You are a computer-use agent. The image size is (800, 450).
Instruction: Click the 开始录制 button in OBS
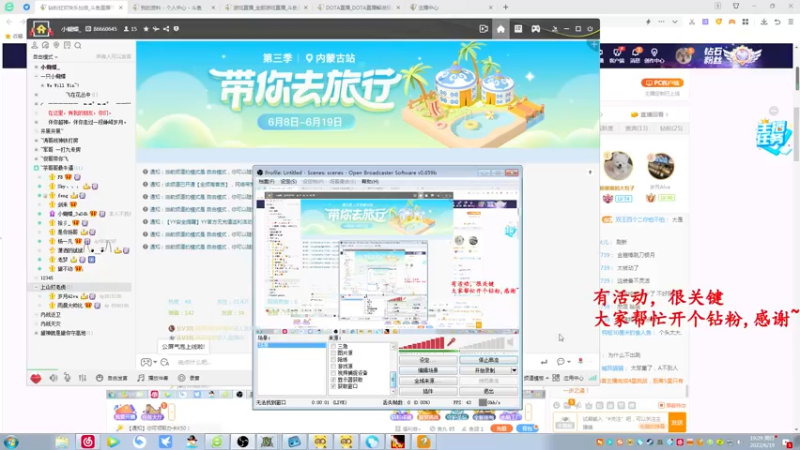485,370
